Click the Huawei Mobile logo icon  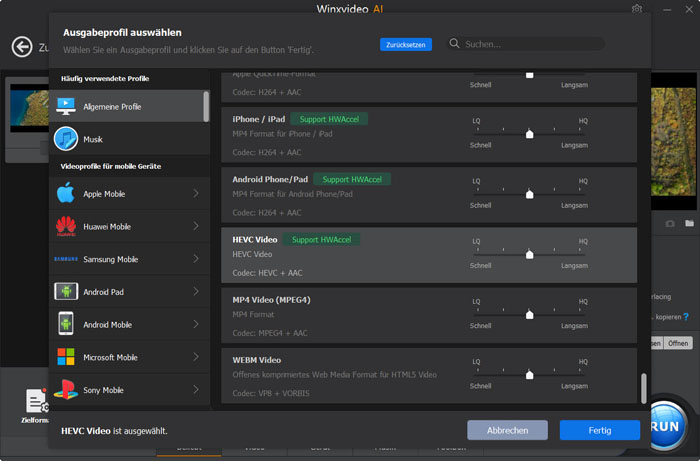[x=66, y=226]
